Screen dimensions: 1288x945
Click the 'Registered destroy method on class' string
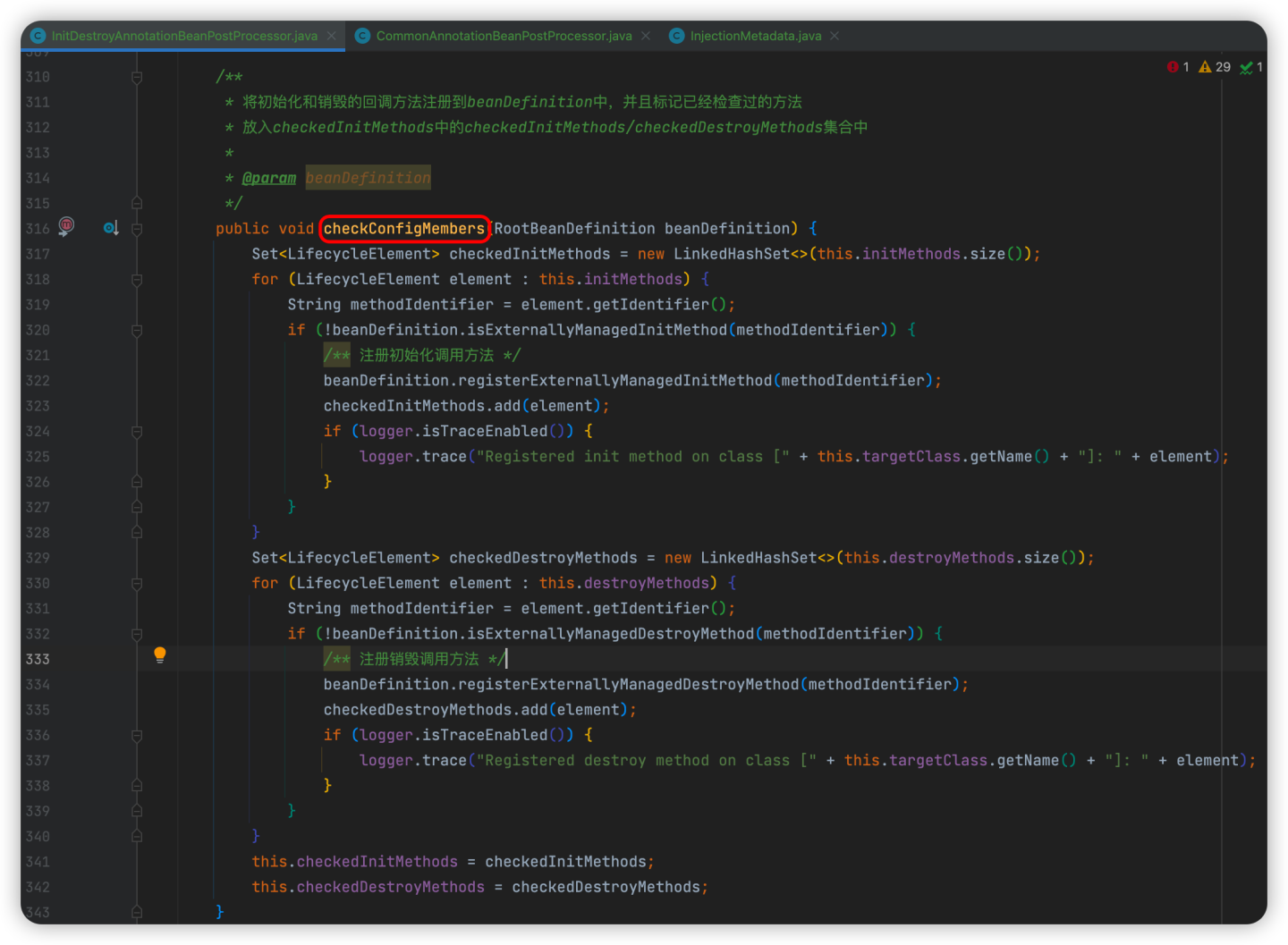[x=646, y=761]
